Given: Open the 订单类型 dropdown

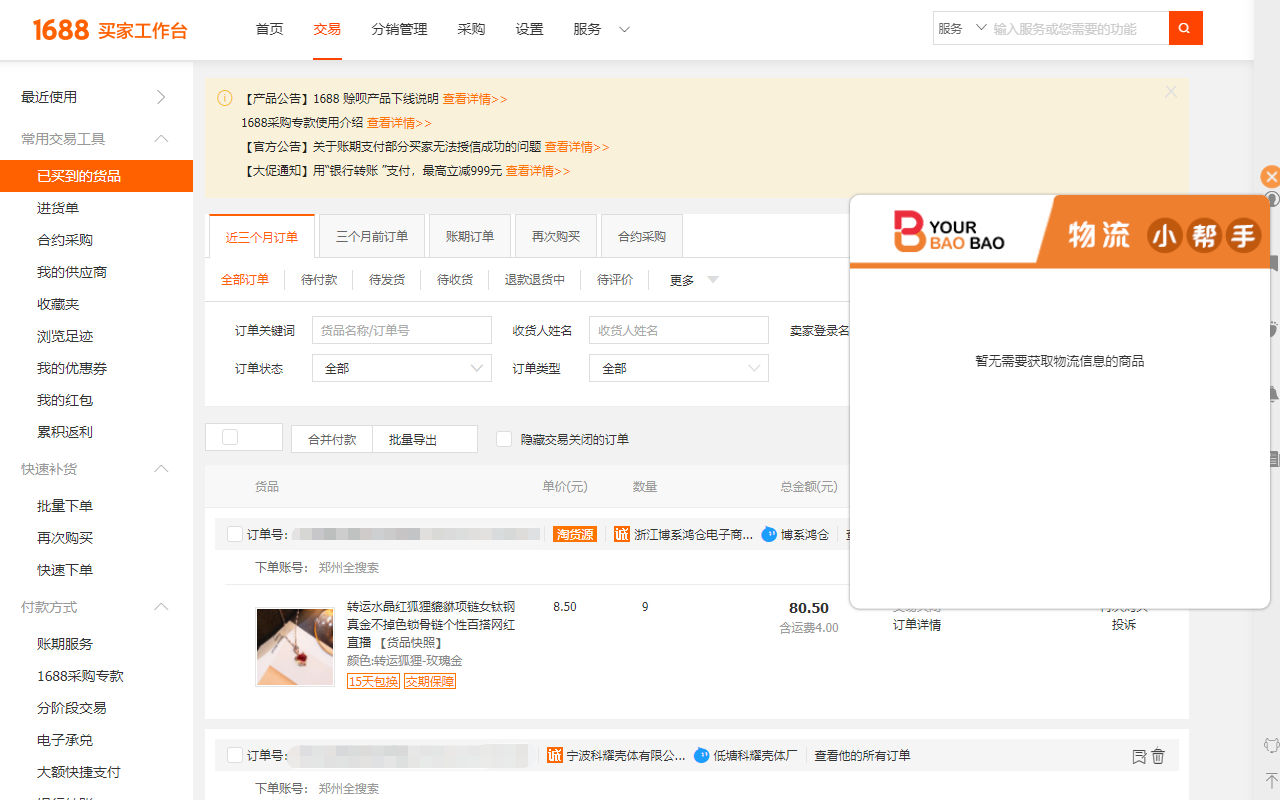Looking at the screenshot, I should click(x=679, y=368).
